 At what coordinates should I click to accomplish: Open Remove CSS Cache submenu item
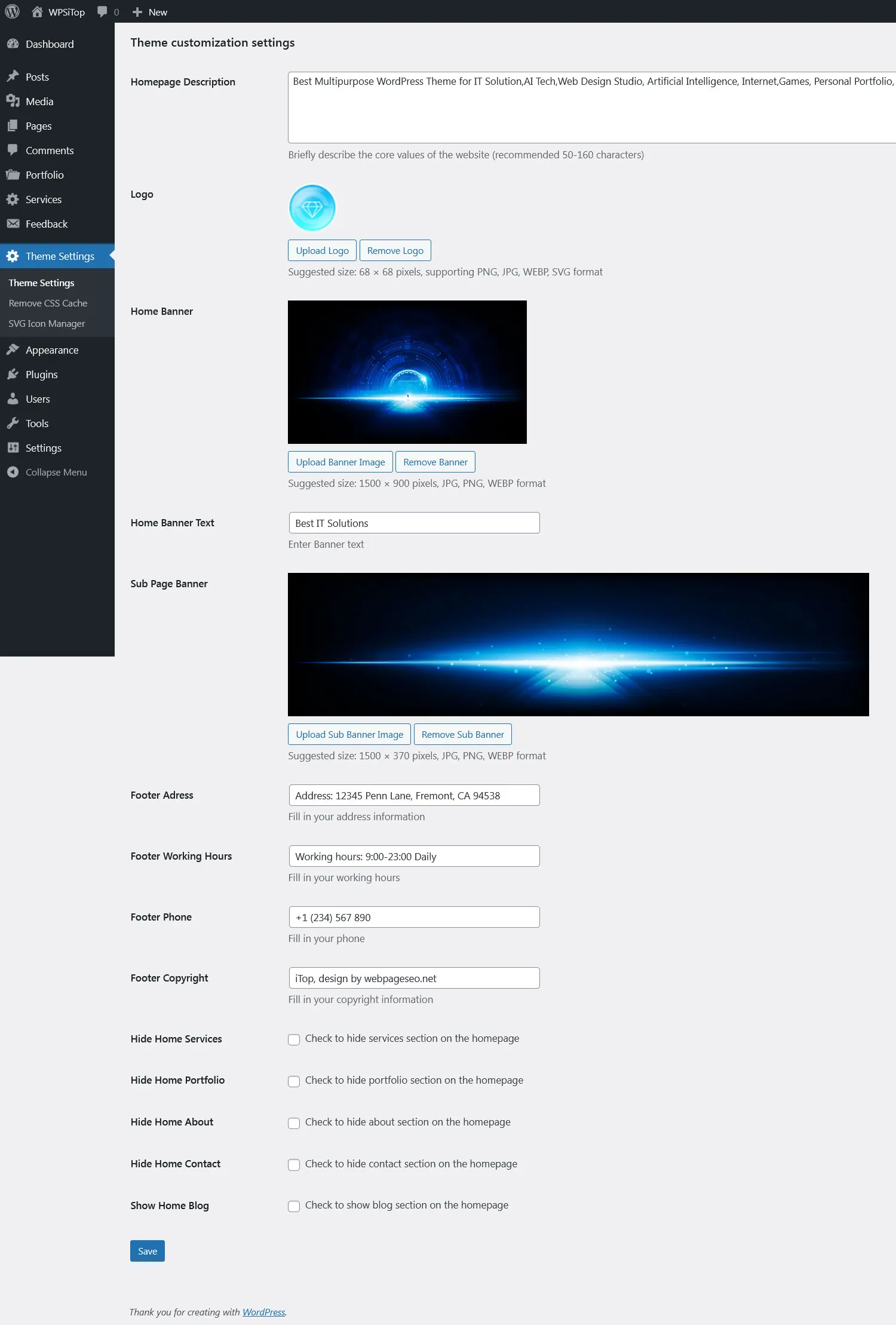[x=48, y=303]
